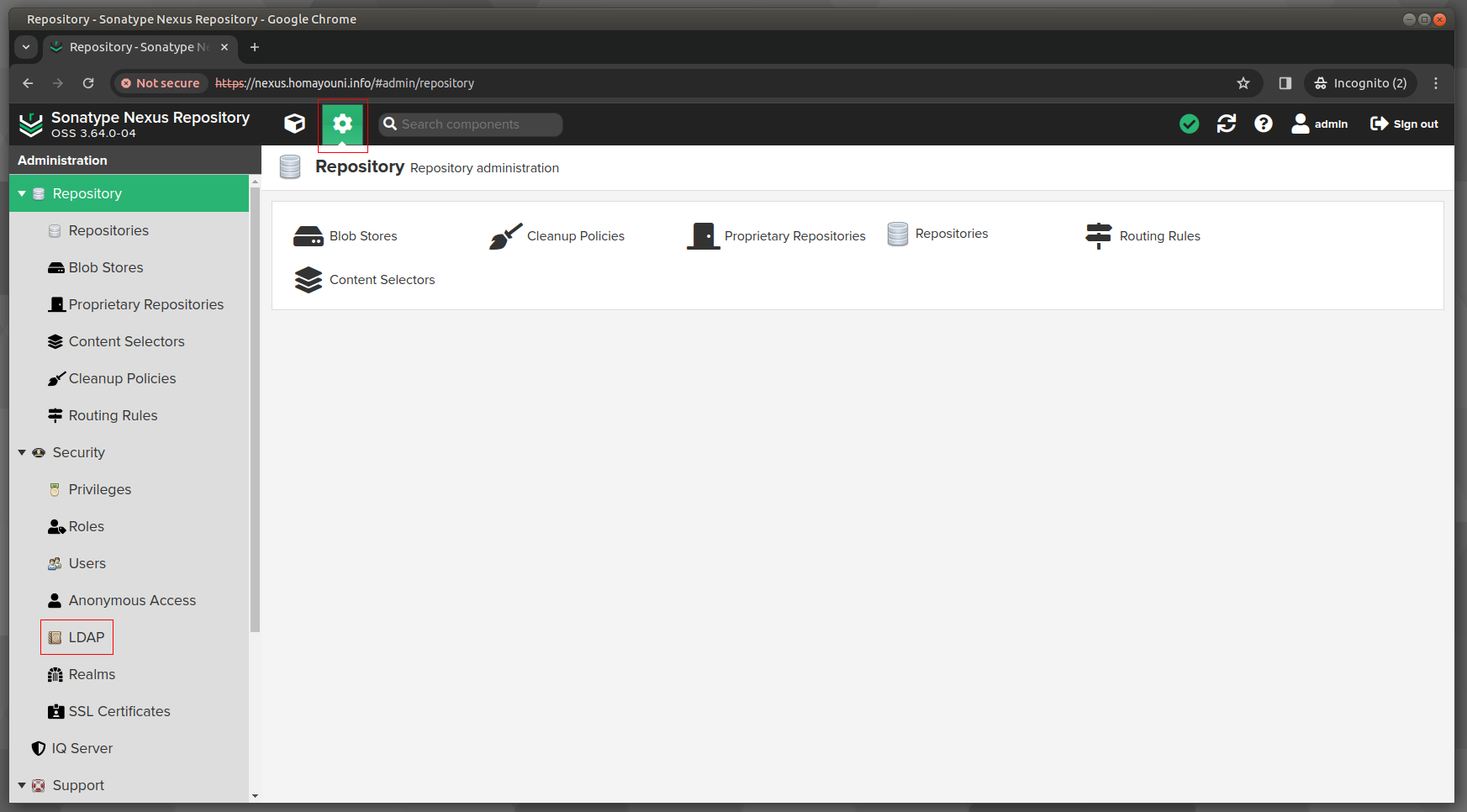The height and width of the screenshot is (812, 1467).
Task: Click the sidebar scrollbar down arrow
Action: pos(255,796)
